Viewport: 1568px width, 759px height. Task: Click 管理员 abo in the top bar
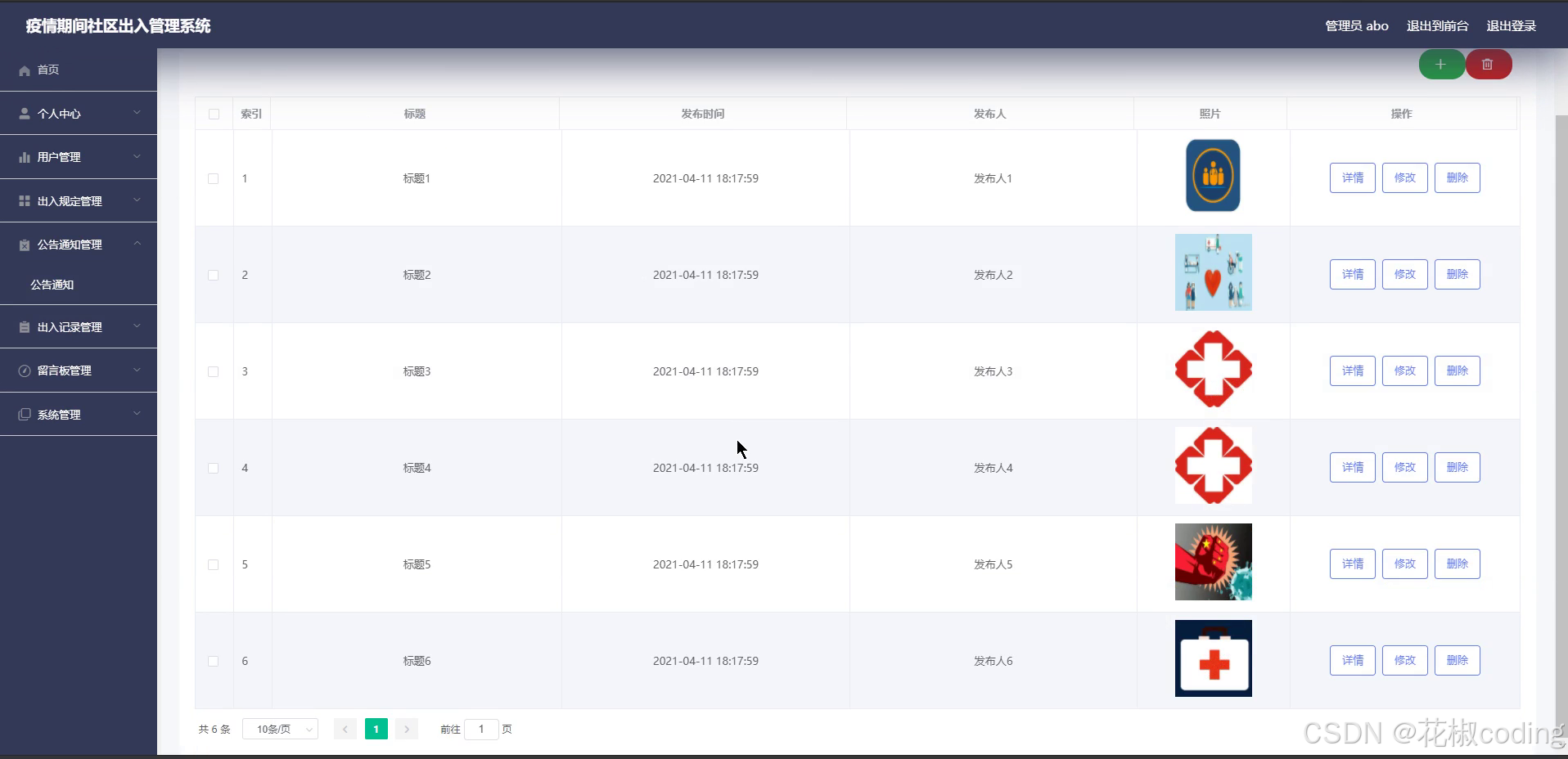tap(1357, 26)
